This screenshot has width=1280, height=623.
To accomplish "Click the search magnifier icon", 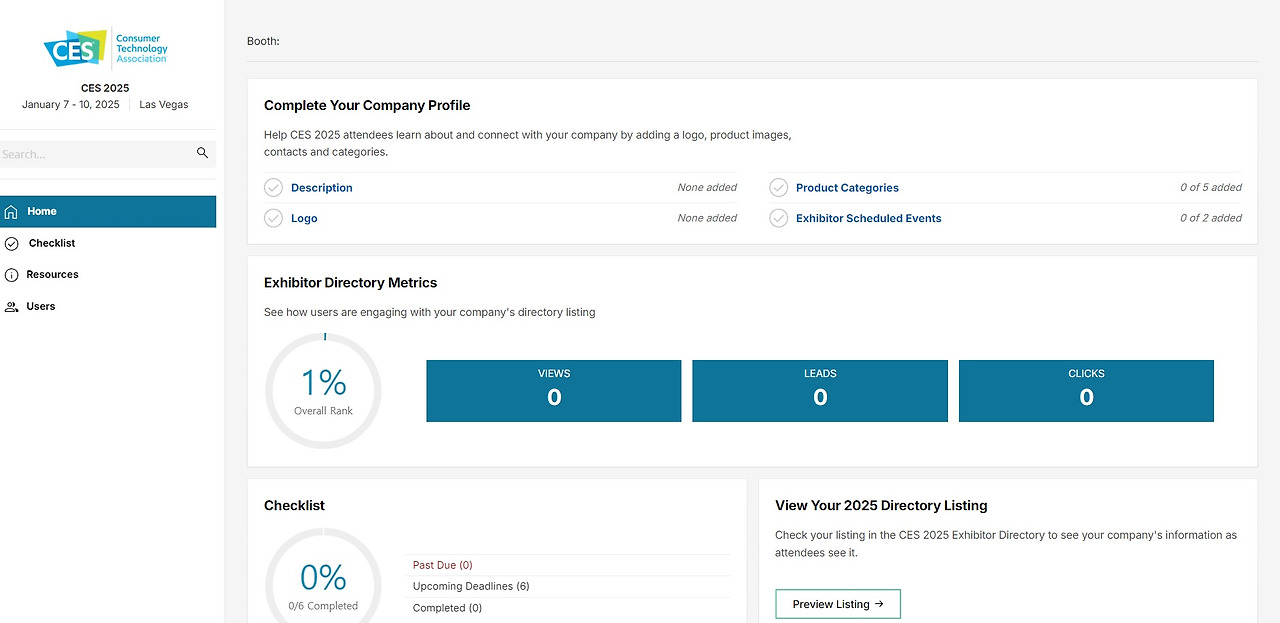I will 202,153.
